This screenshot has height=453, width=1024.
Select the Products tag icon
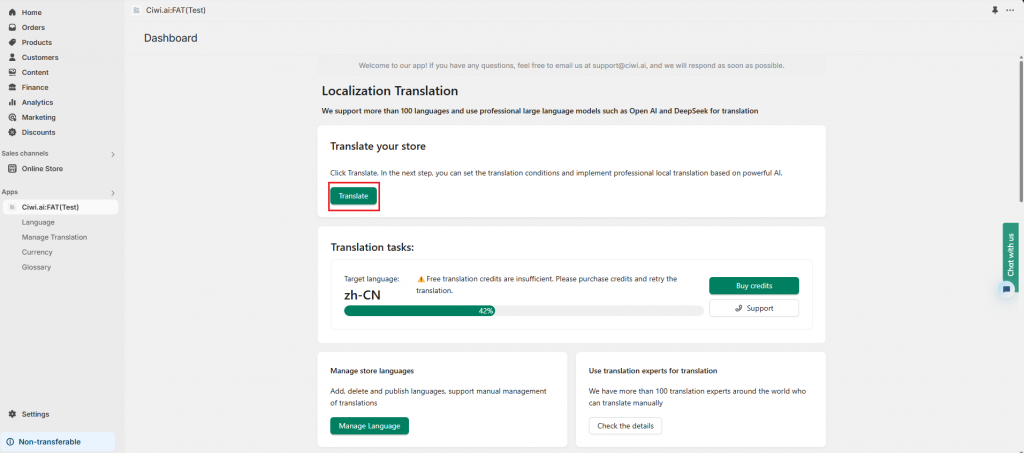point(12,42)
